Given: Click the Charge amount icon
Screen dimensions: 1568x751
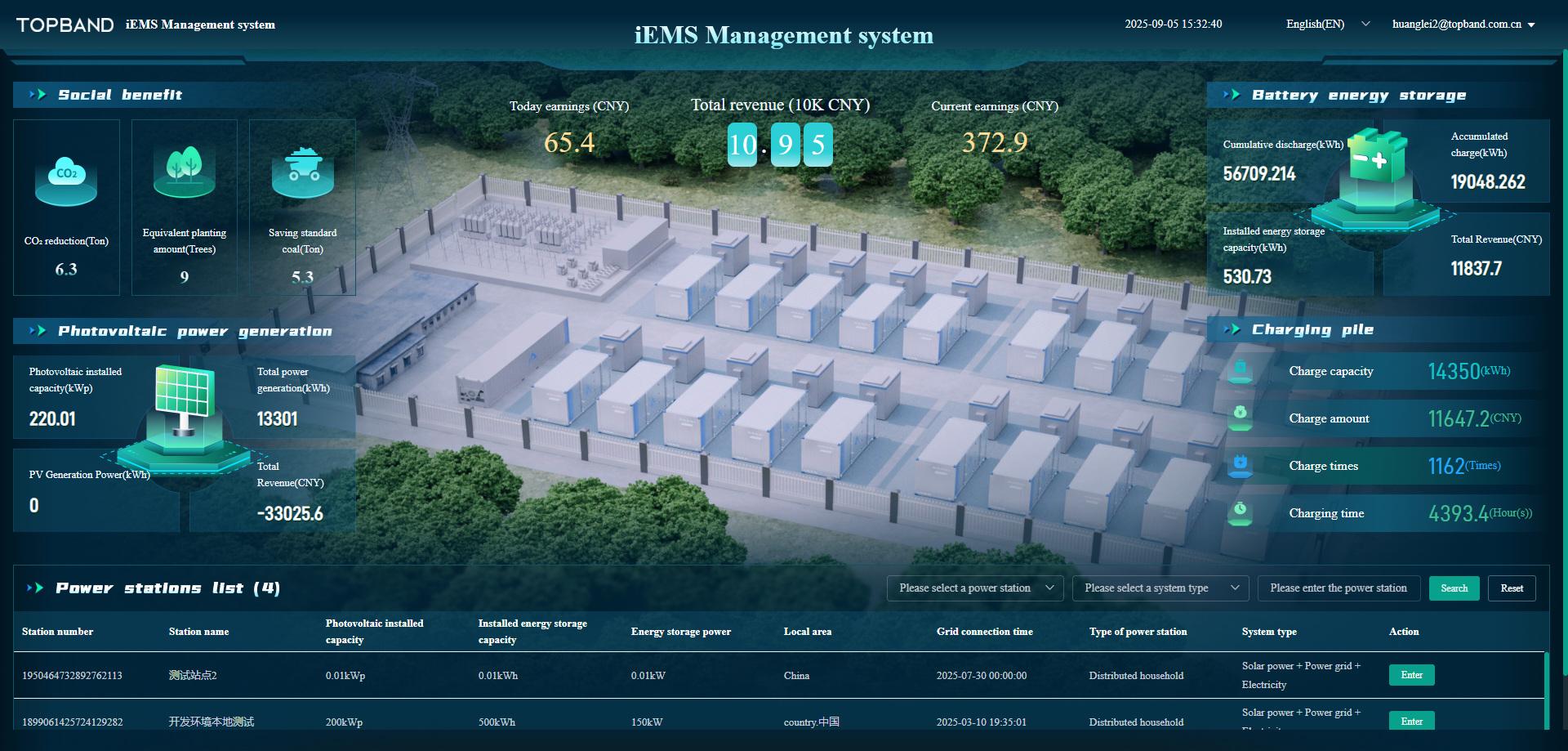Looking at the screenshot, I should pyautogui.click(x=1241, y=418).
